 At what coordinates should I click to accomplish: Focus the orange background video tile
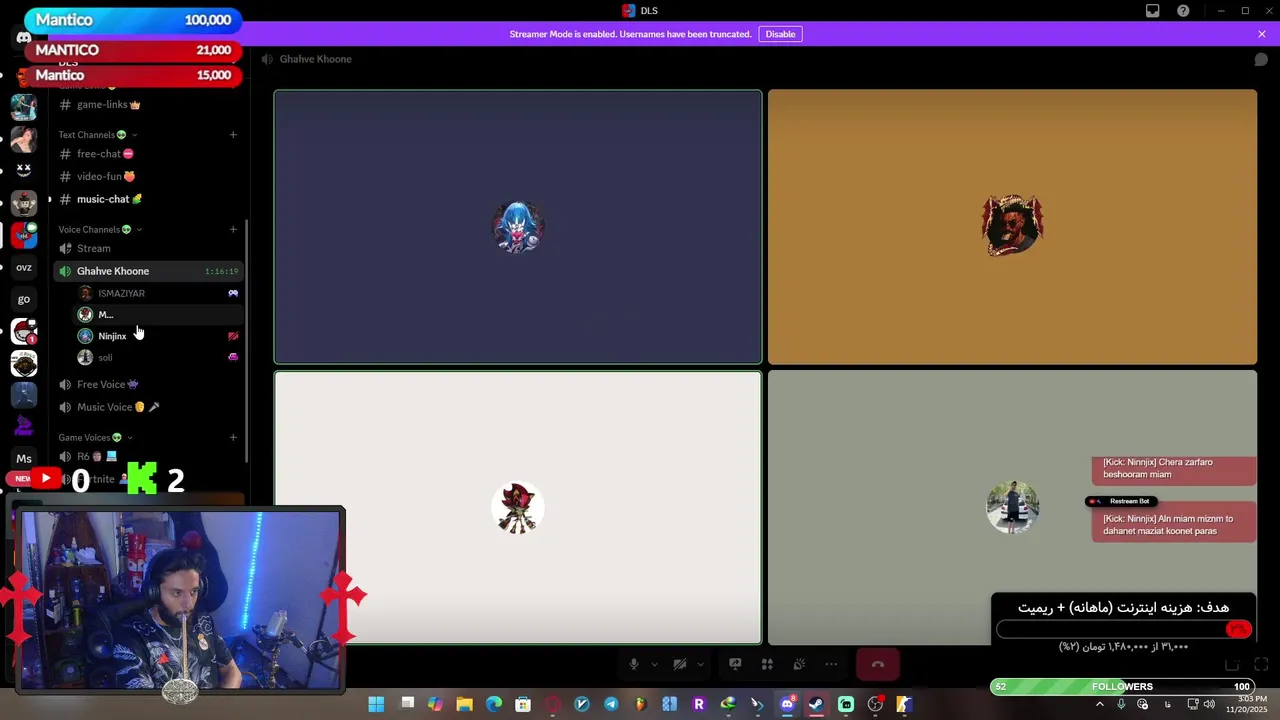coord(1012,227)
